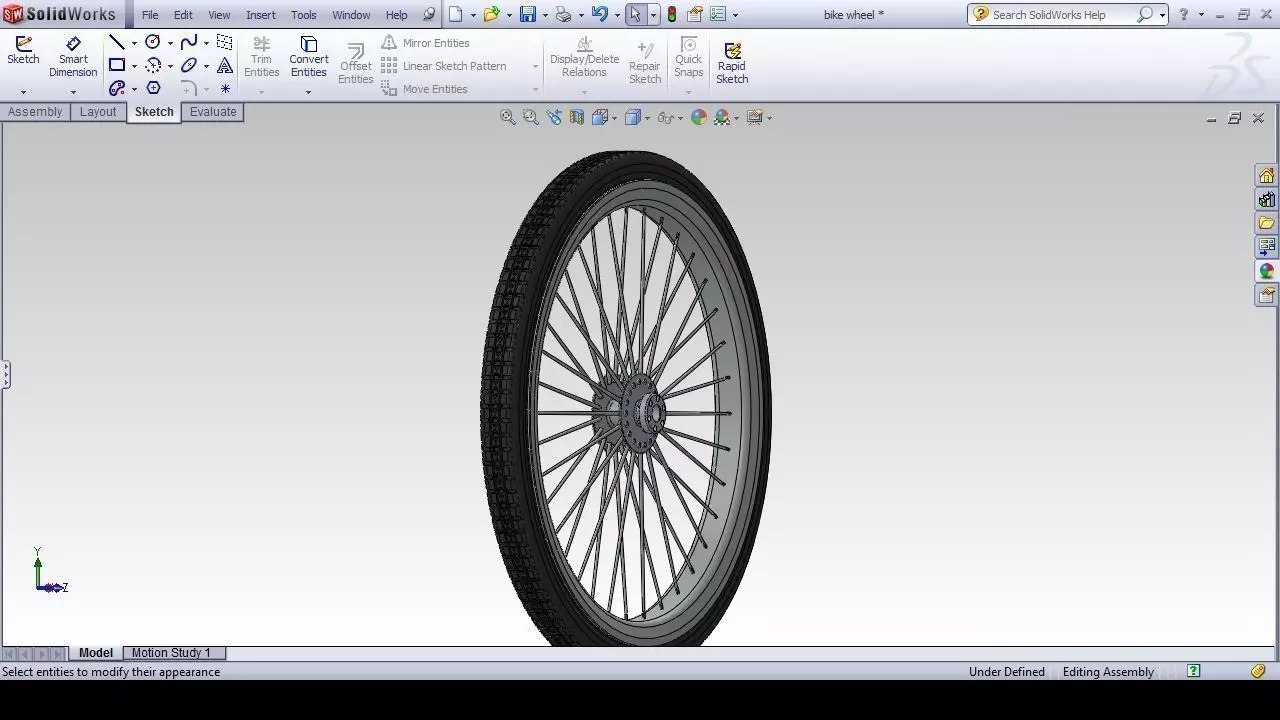Click the New document icon
The width and height of the screenshot is (1280, 720).
click(x=456, y=14)
